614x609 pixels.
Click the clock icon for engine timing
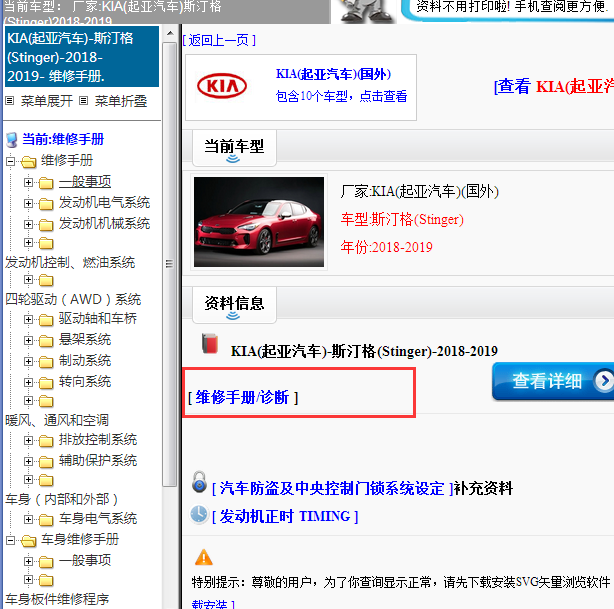point(199,514)
